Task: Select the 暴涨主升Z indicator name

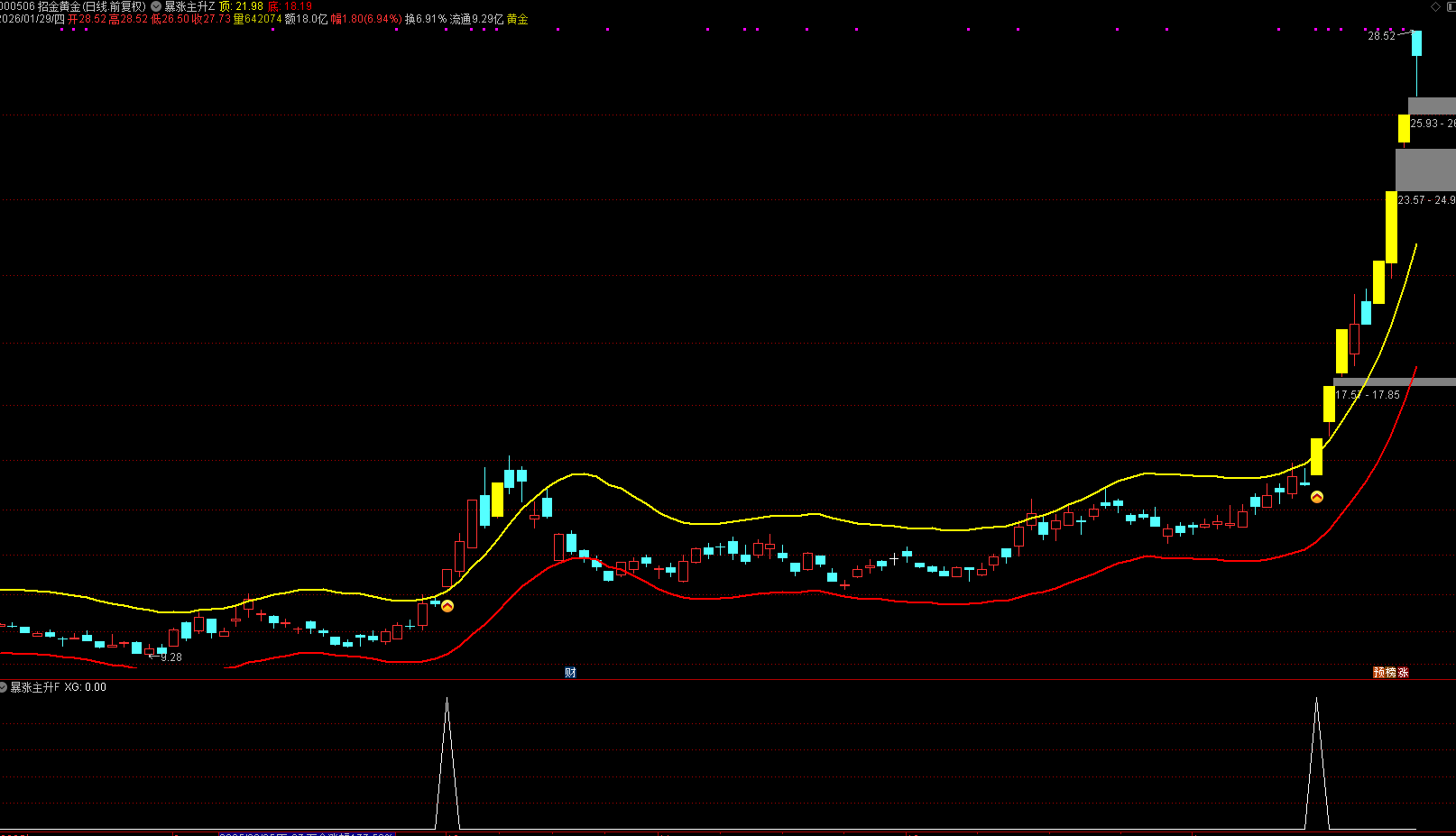Action: pyautogui.click(x=189, y=6)
